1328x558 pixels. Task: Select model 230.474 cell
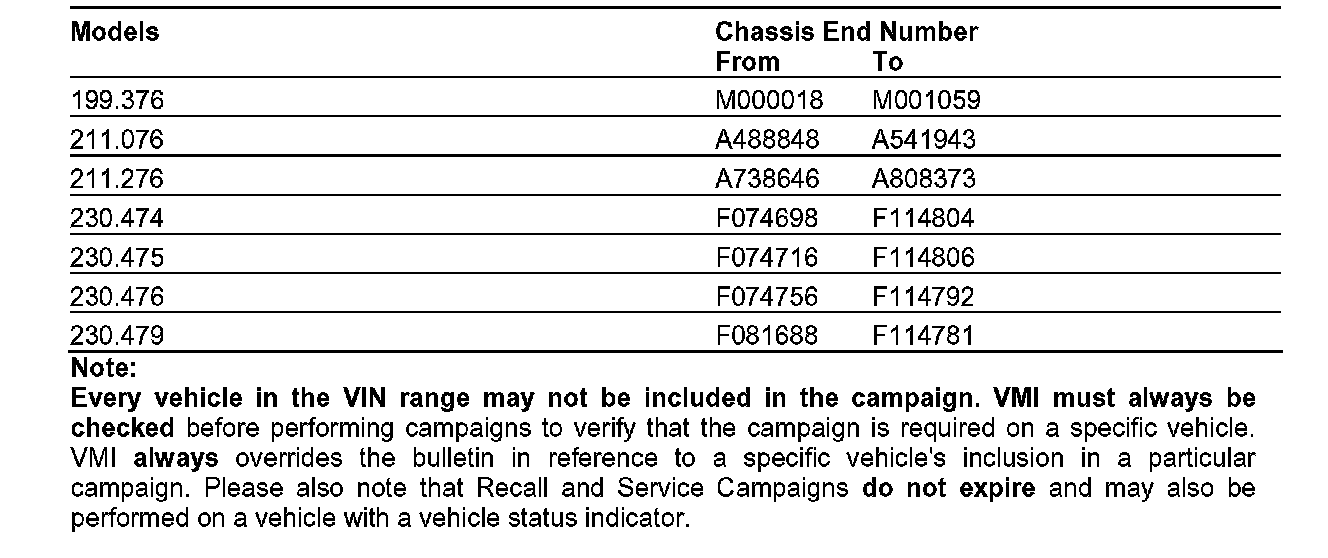(x=117, y=218)
